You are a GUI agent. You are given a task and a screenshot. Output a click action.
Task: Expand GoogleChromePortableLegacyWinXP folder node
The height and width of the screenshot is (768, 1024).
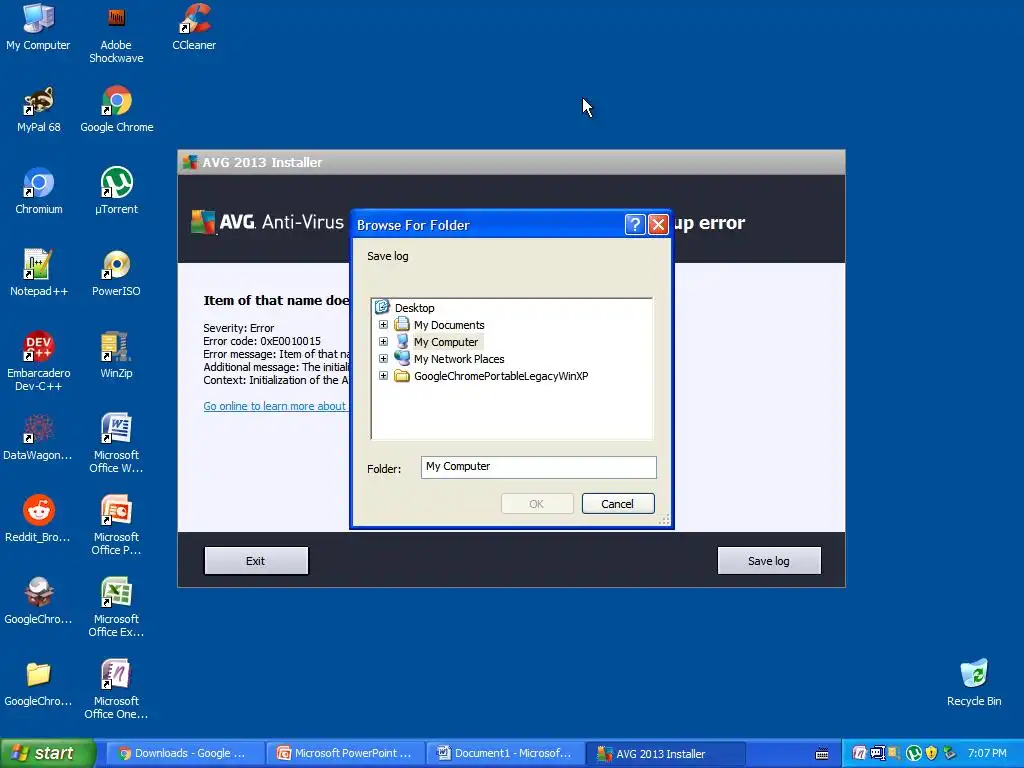tap(383, 376)
